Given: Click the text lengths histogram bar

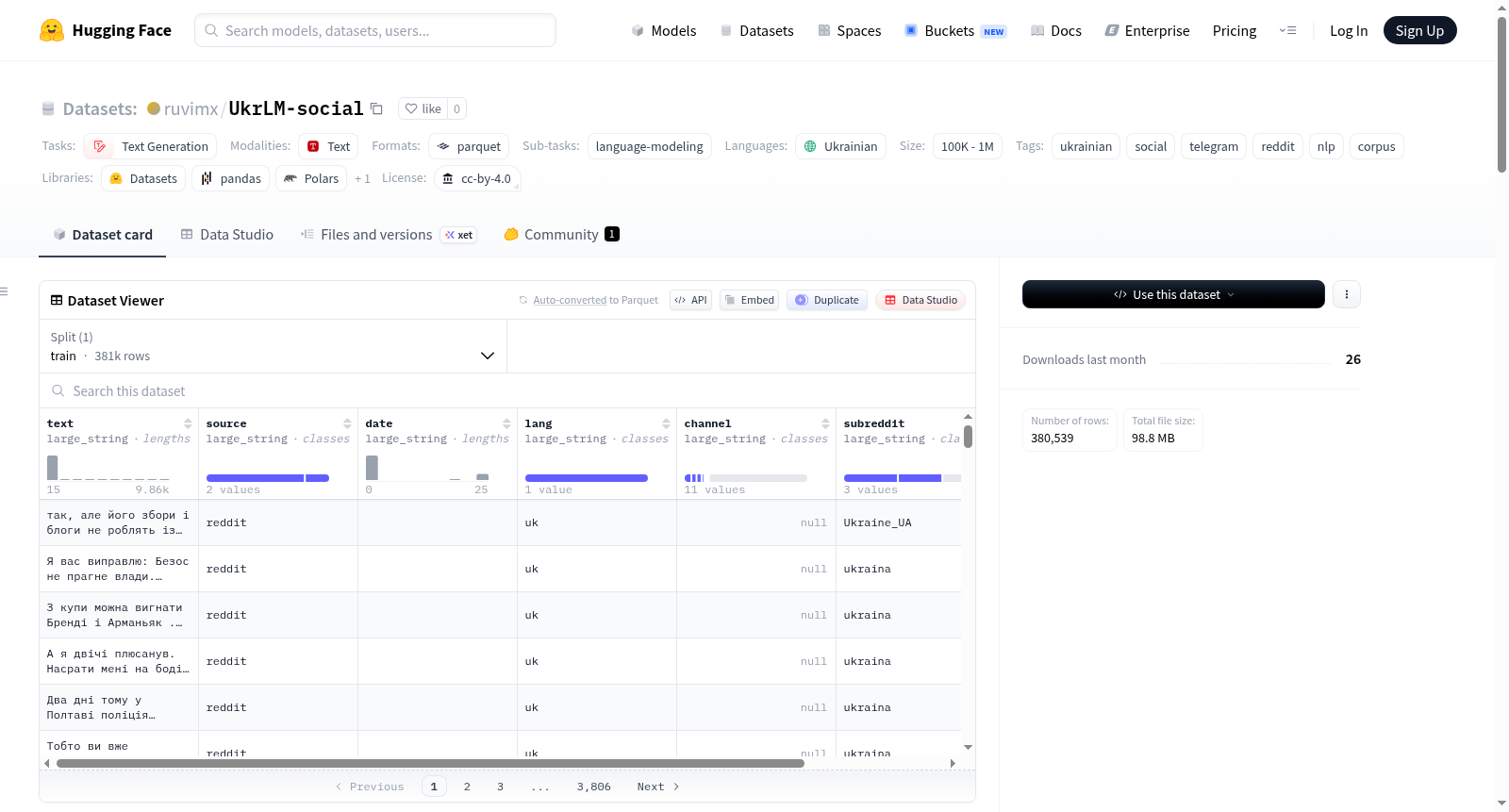Looking at the screenshot, I should coord(53,468).
